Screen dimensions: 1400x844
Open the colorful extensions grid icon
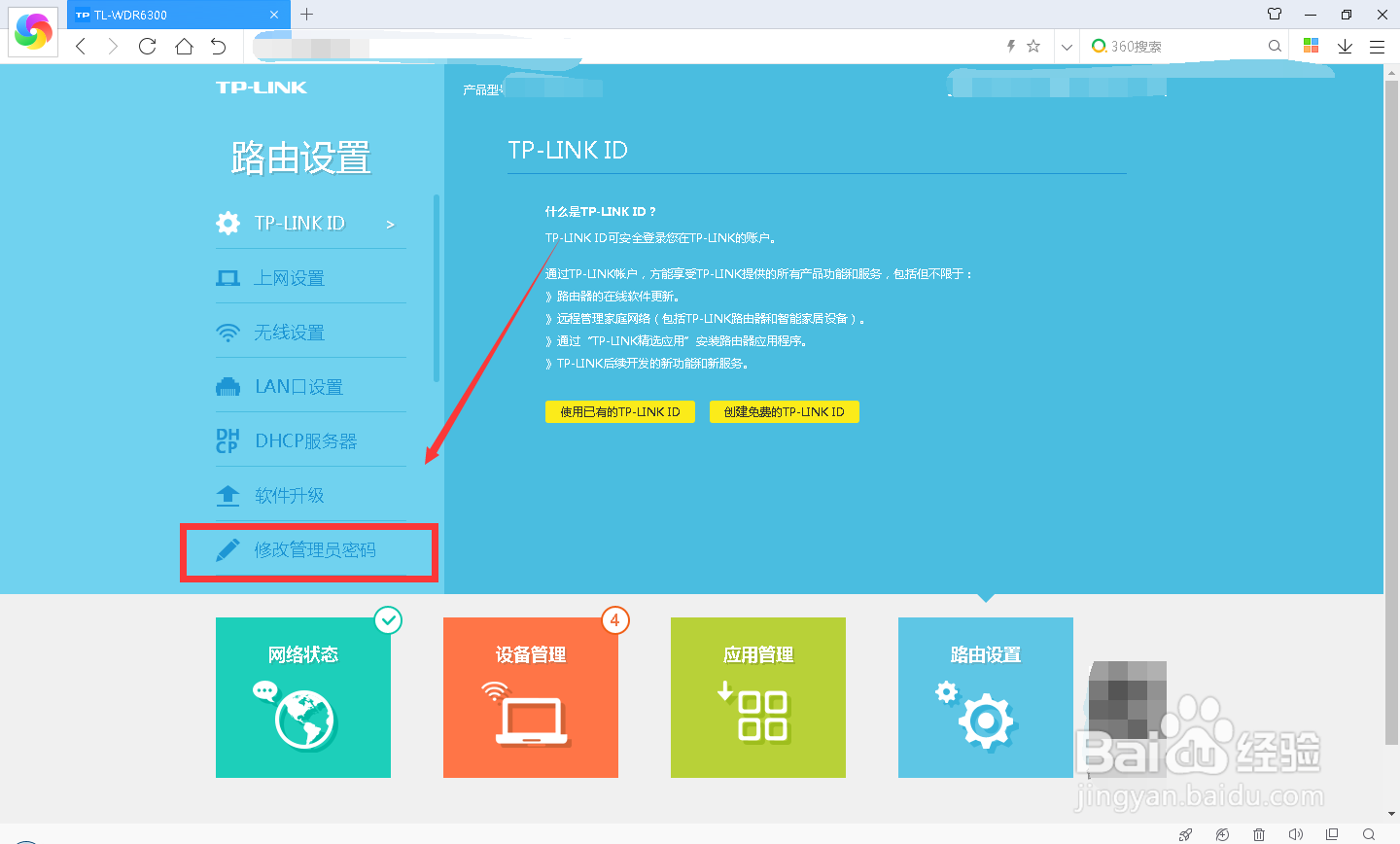[1311, 46]
